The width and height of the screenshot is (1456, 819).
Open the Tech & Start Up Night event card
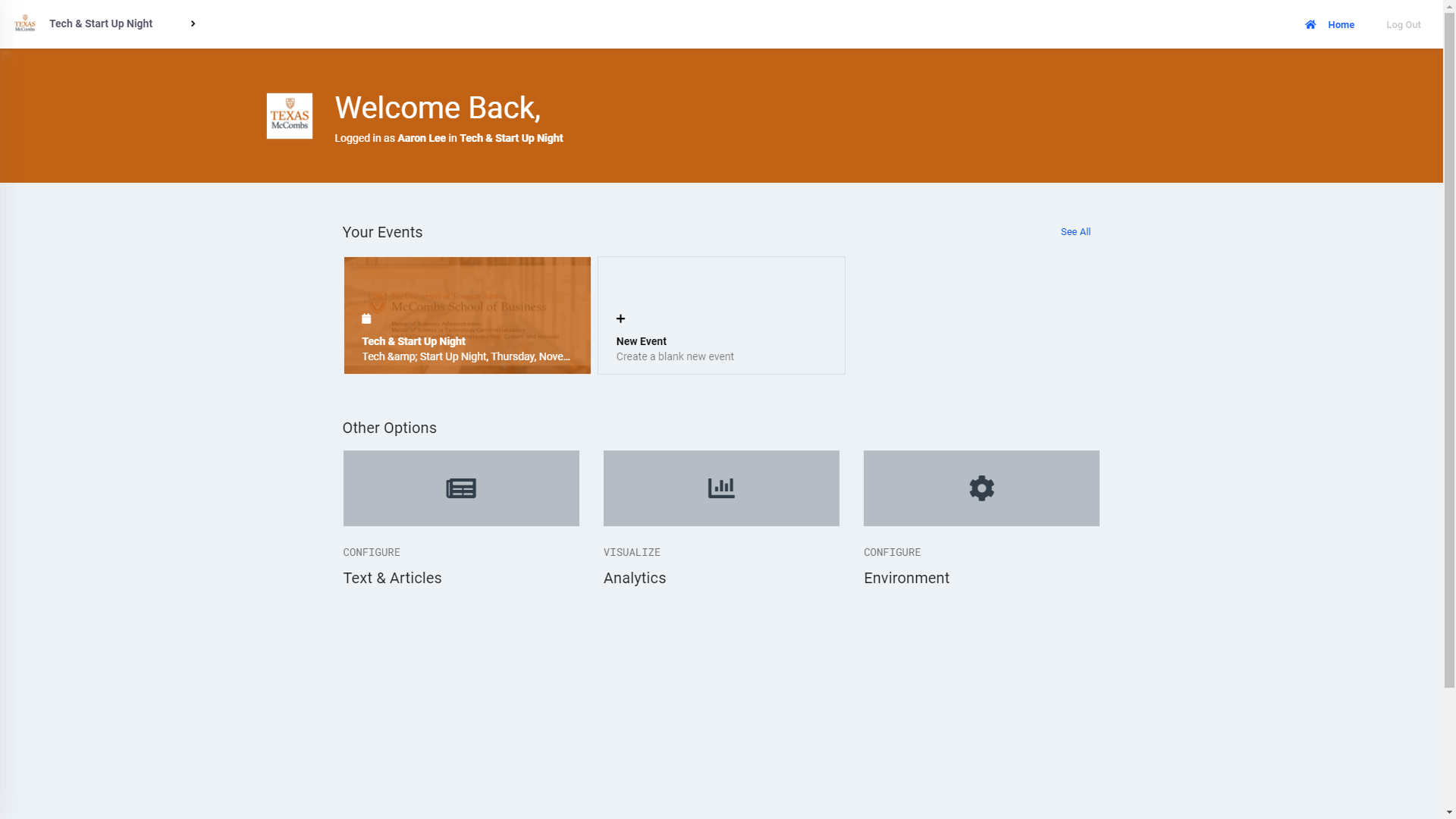pyautogui.click(x=467, y=315)
